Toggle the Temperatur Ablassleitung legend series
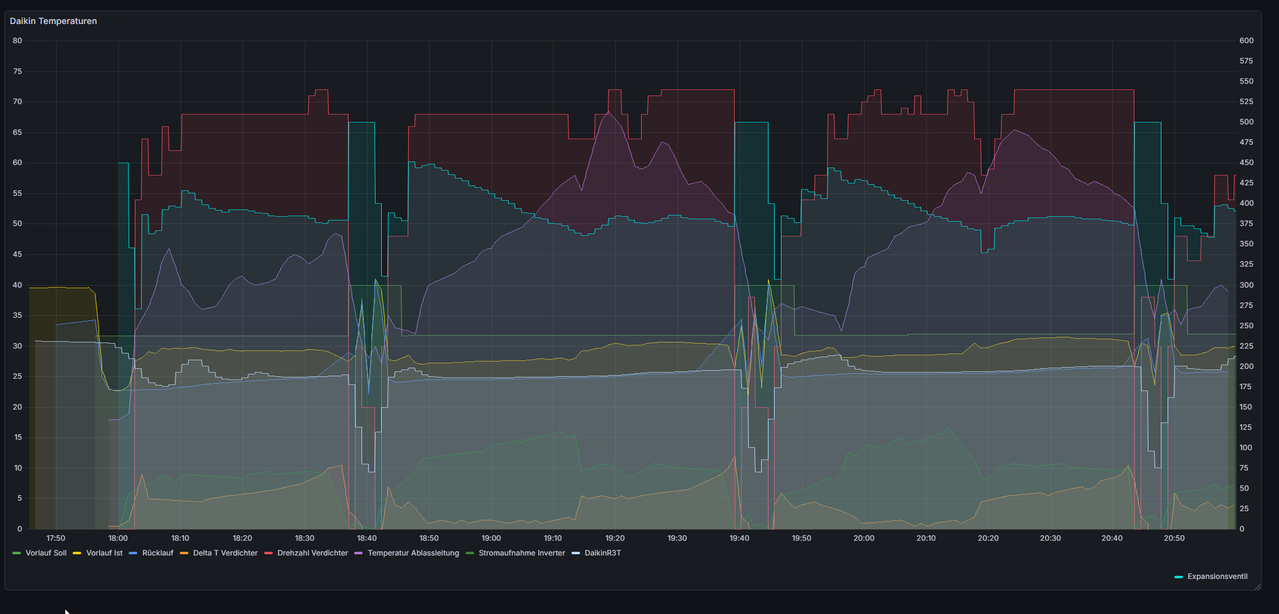 click(413, 553)
